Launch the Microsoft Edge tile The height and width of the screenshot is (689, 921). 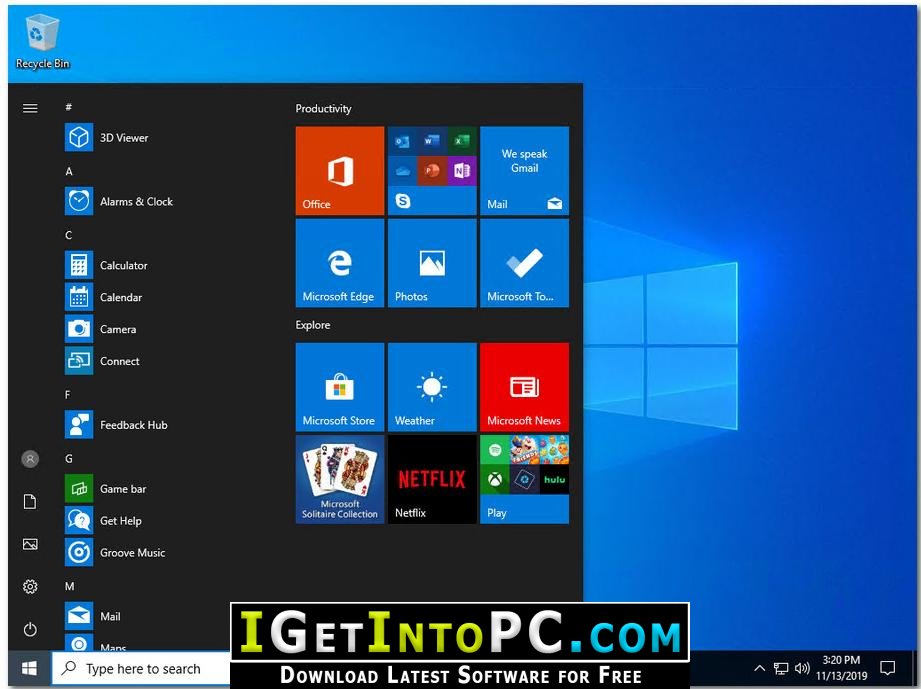[340, 263]
